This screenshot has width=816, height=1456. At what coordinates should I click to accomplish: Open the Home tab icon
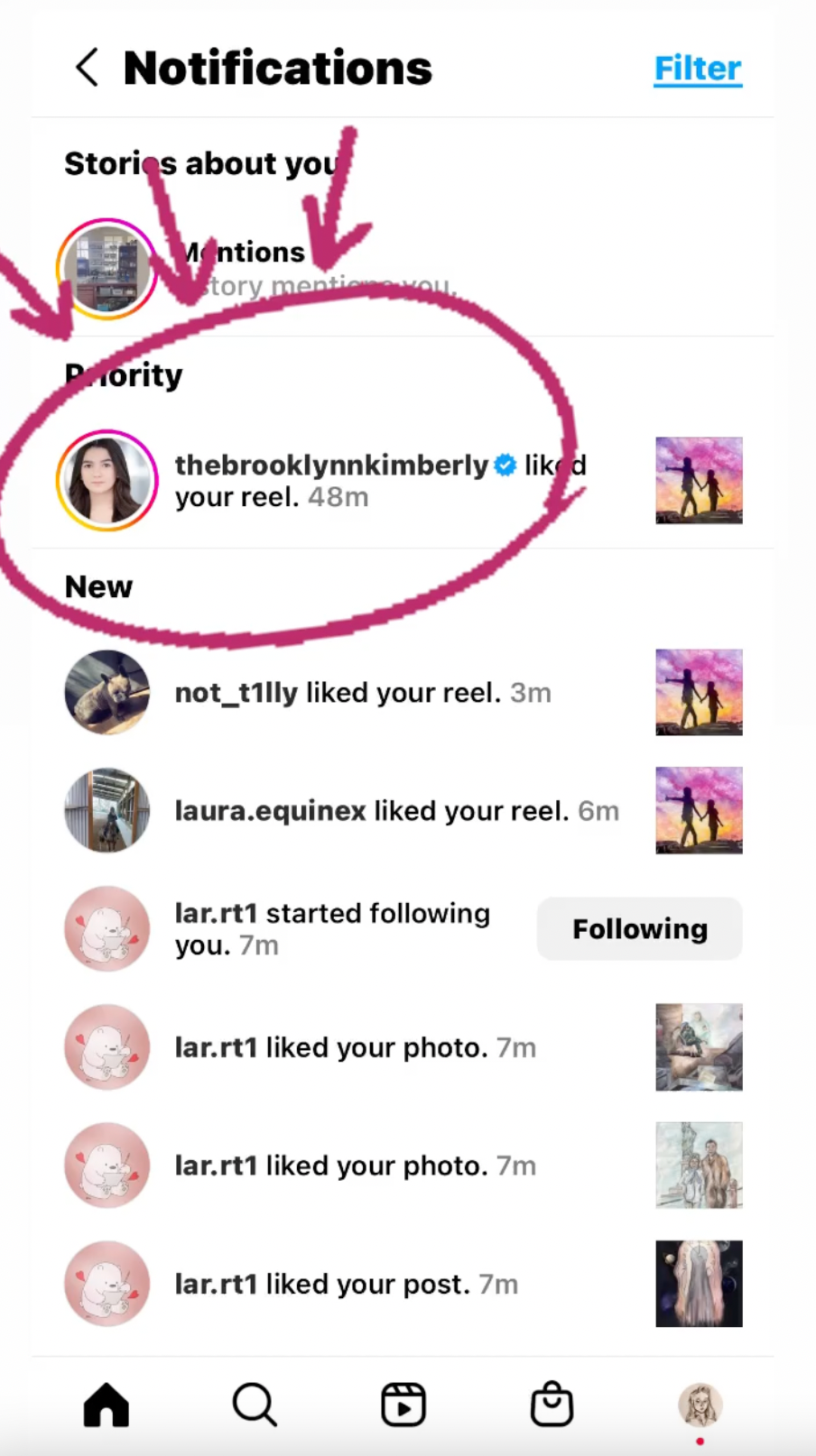(107, 1405)
